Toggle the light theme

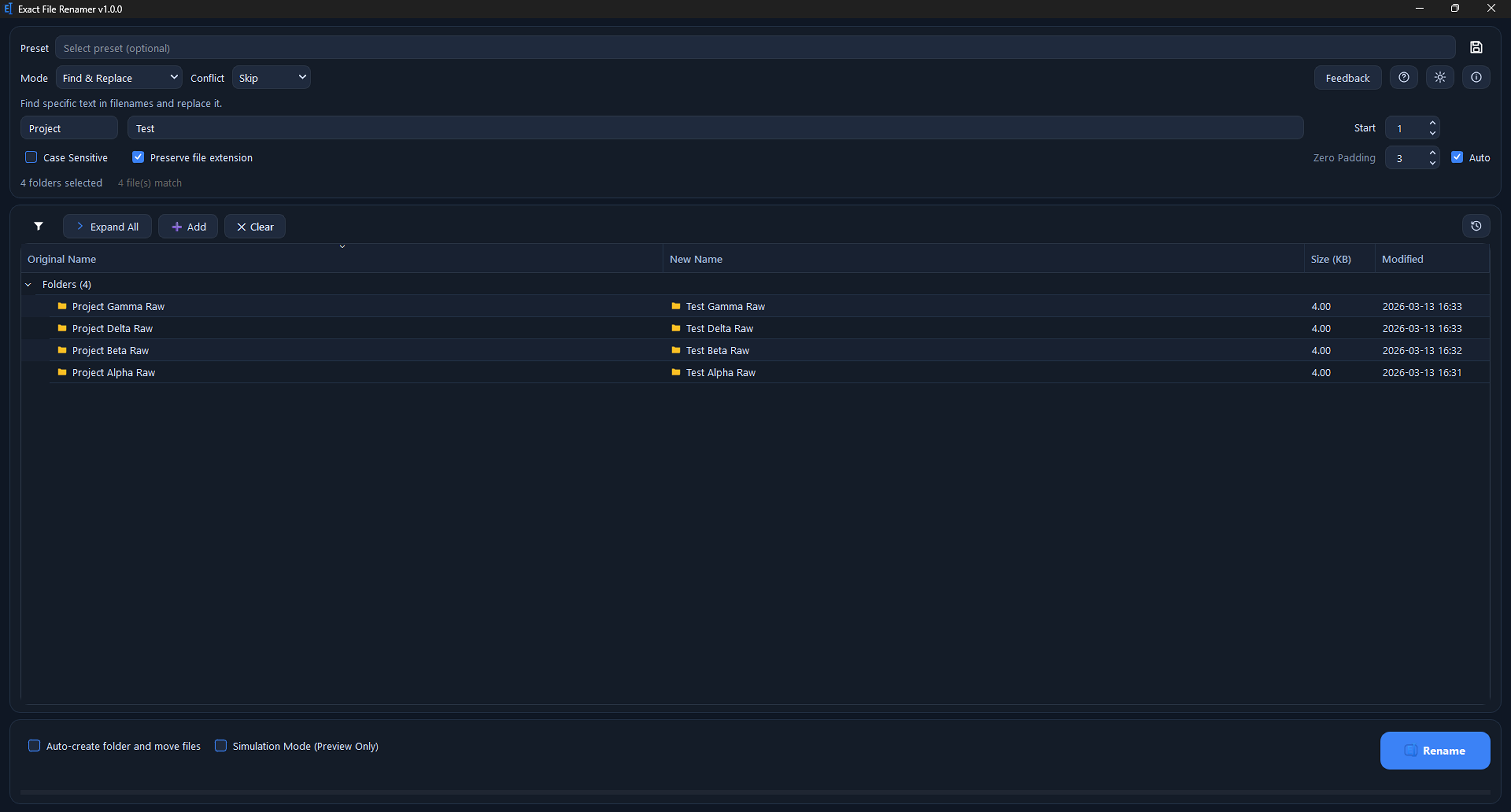(1440, 77)
